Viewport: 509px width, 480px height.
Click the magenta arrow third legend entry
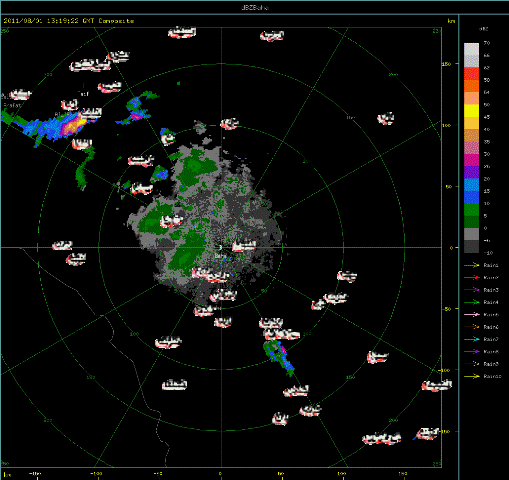tap(471, 290)
